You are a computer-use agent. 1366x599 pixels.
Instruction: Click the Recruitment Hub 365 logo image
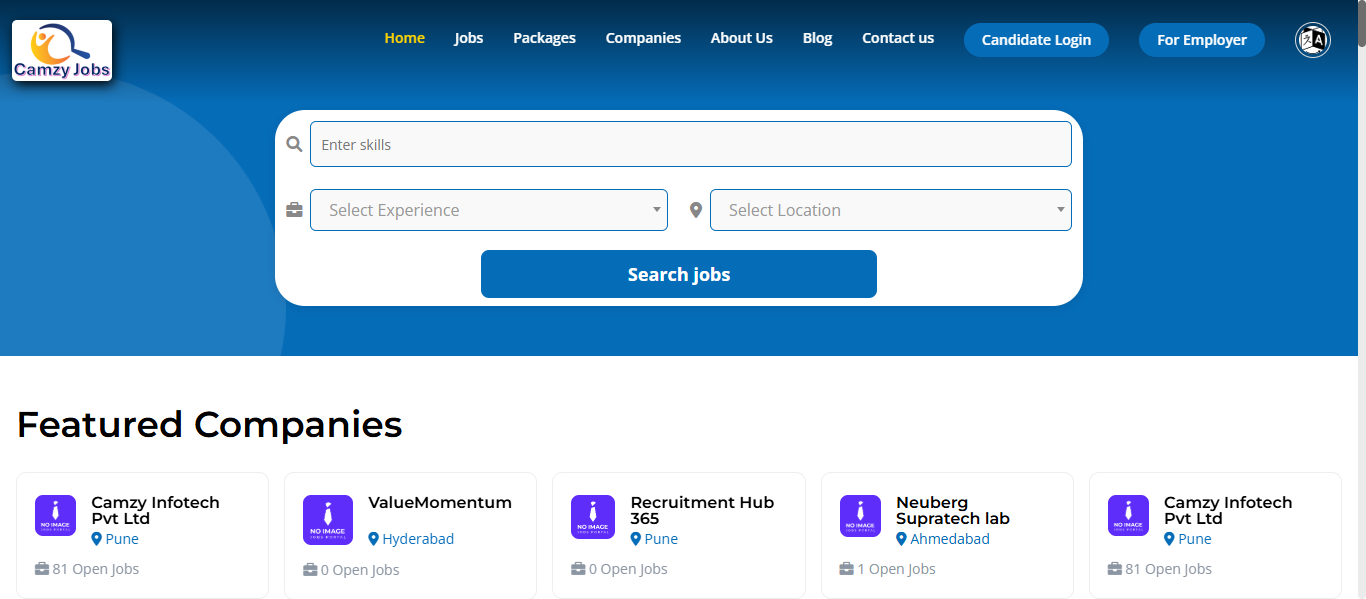pos(593,517)
